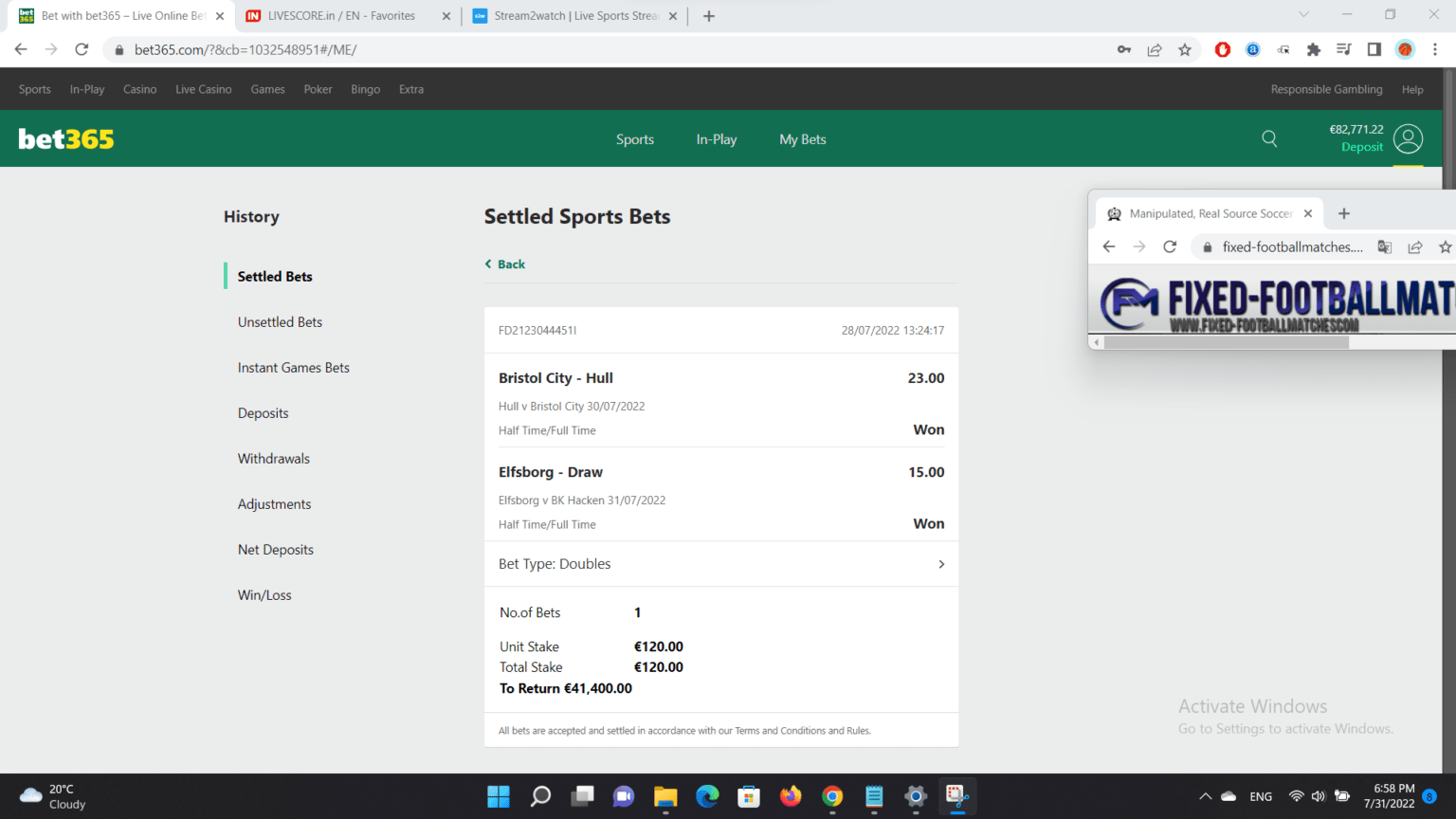Viewport: 1456px width, 819px height.
Task: Open taskbar Search
Action: tap(540, 796)
